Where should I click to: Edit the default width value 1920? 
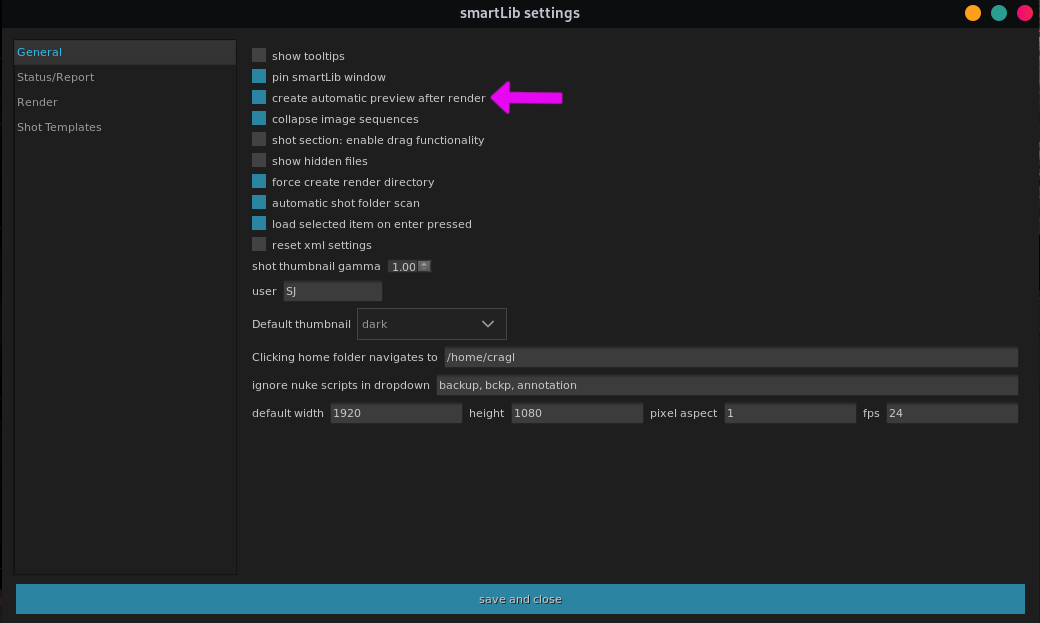coord(396,413)
